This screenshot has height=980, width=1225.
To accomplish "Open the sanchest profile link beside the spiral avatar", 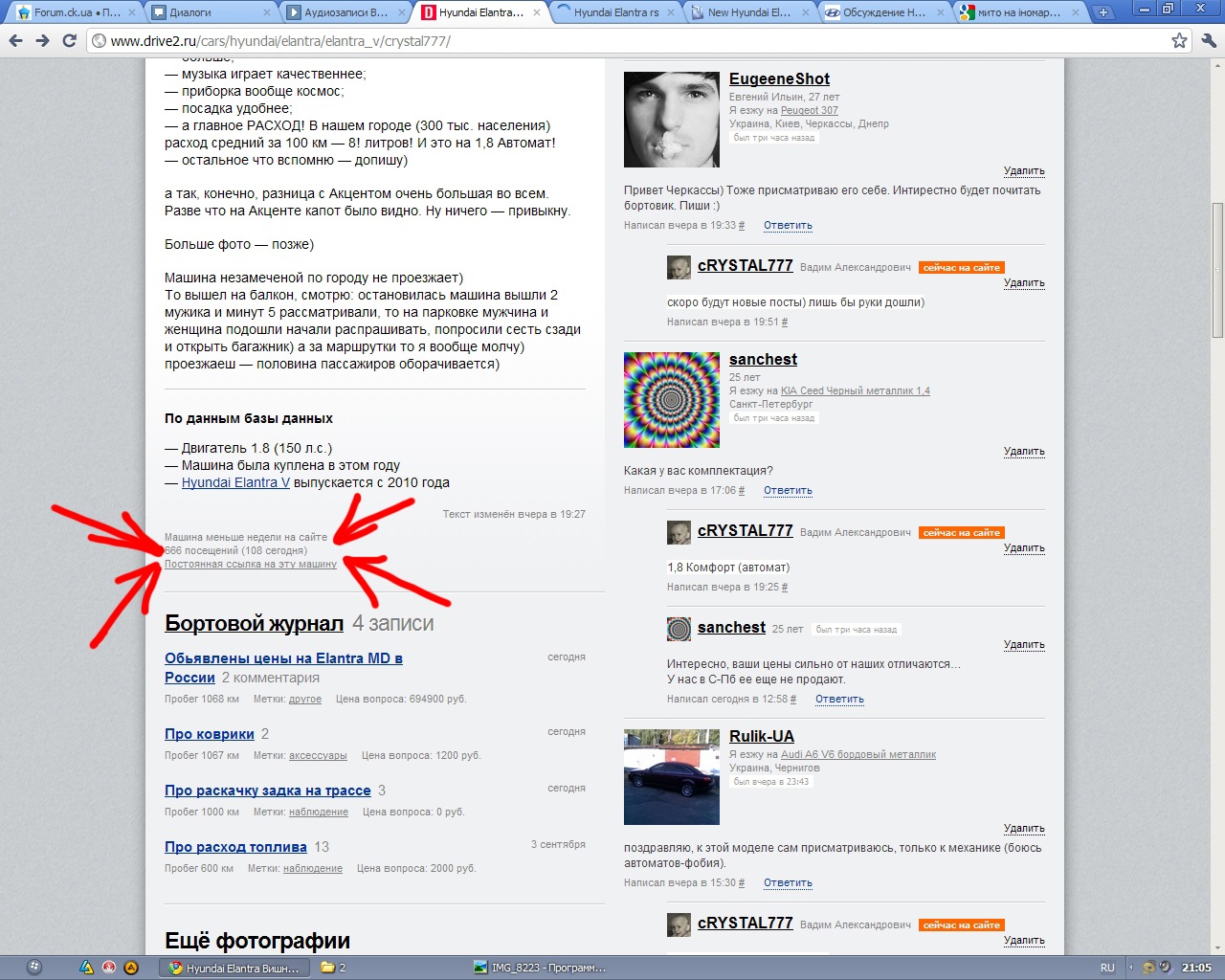I will point(763,360).
